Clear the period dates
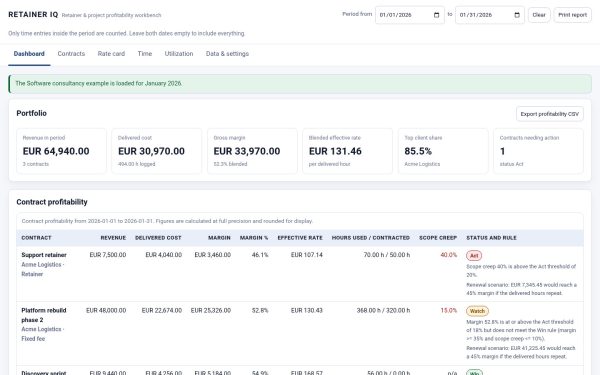 click(539, 15)
